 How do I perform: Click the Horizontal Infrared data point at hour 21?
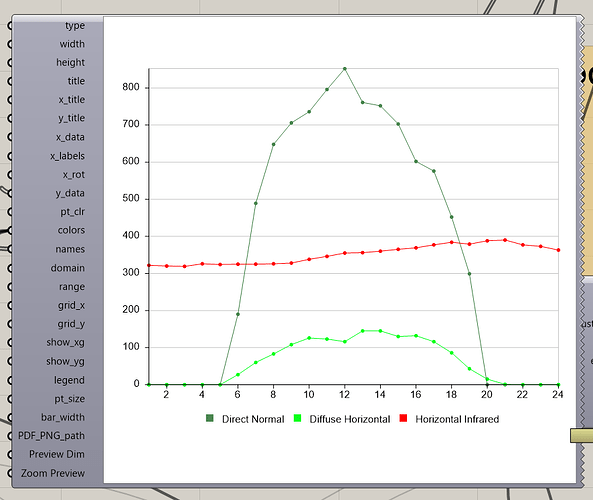click(x=505, y=240)
